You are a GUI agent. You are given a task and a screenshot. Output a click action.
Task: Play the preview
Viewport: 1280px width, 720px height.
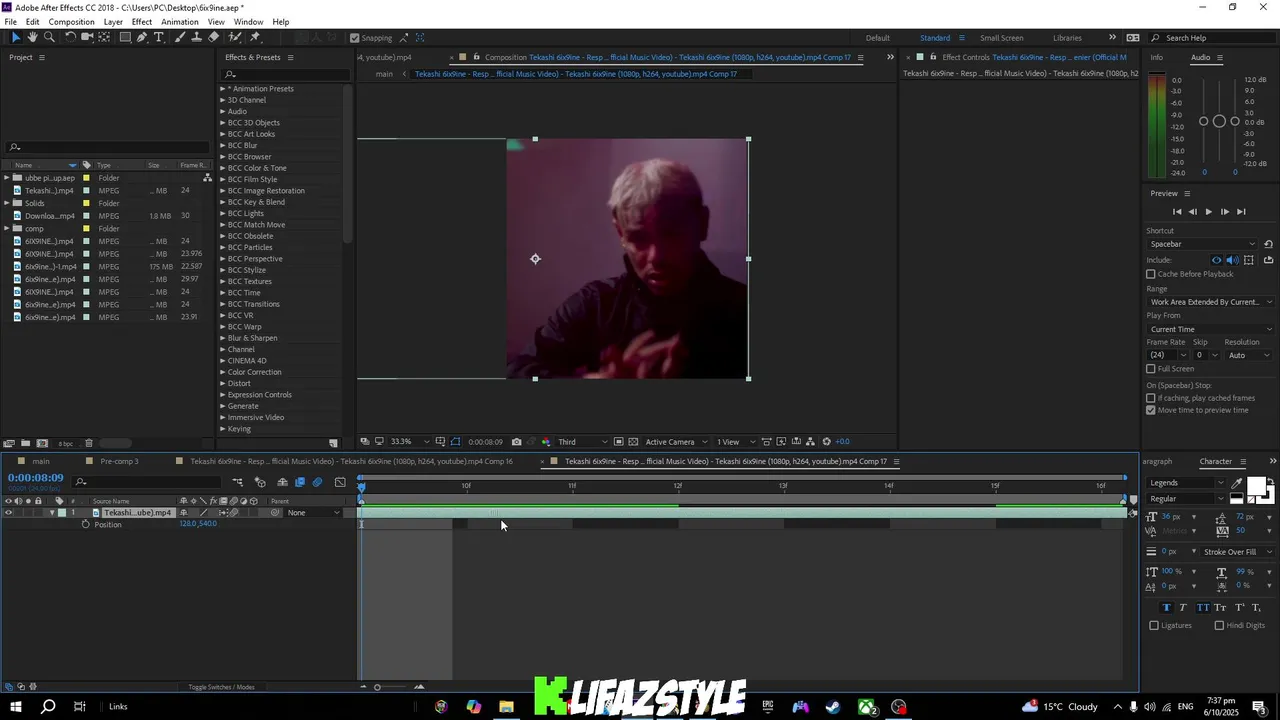coord(1208,212)
